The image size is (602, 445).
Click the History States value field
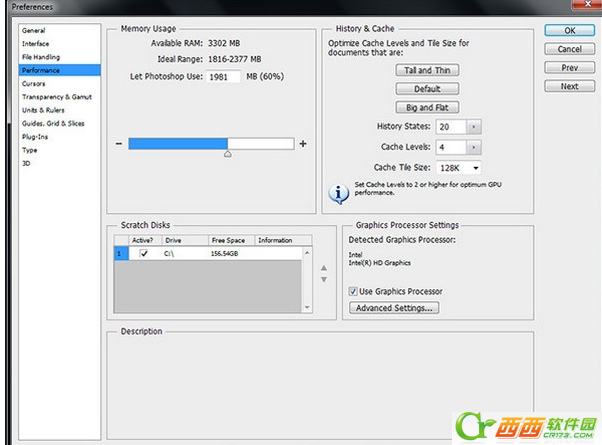(x=451, y=127)
